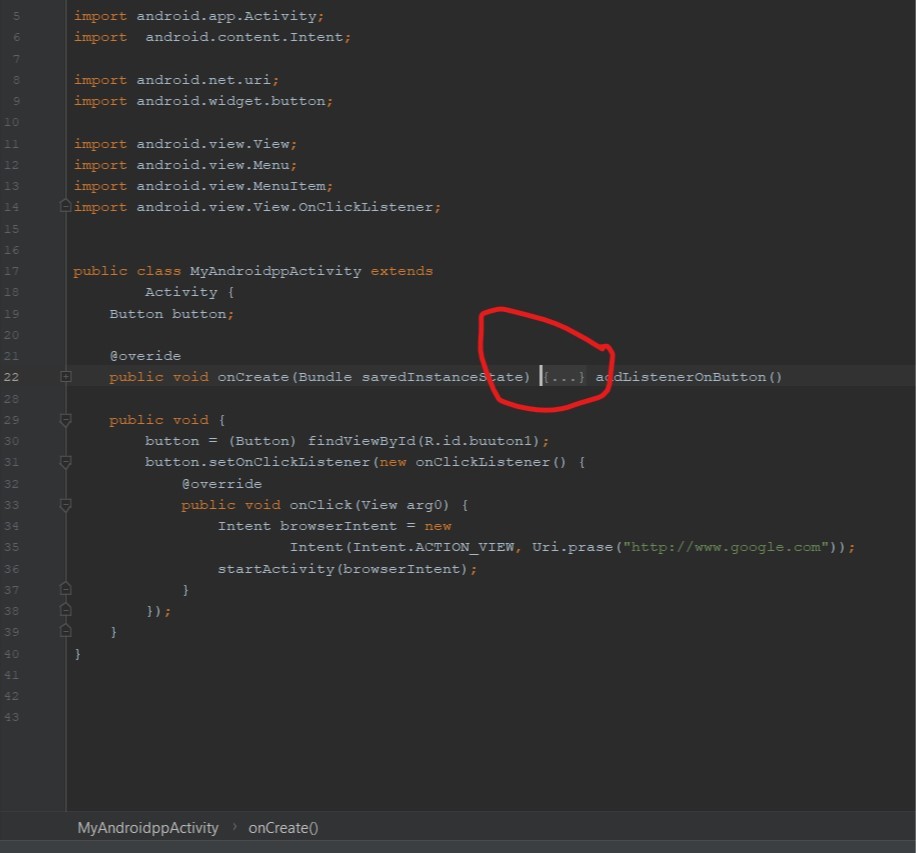
Task: Click 'onClick(View arg0)' signature
Action: coord(369,505)
